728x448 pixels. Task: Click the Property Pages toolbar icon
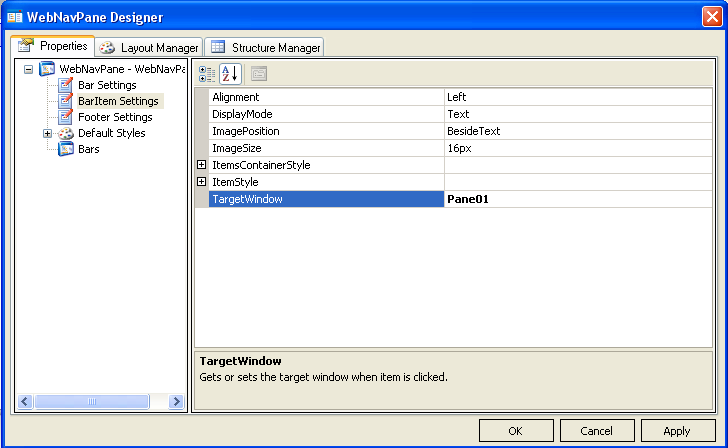[259, 73]
